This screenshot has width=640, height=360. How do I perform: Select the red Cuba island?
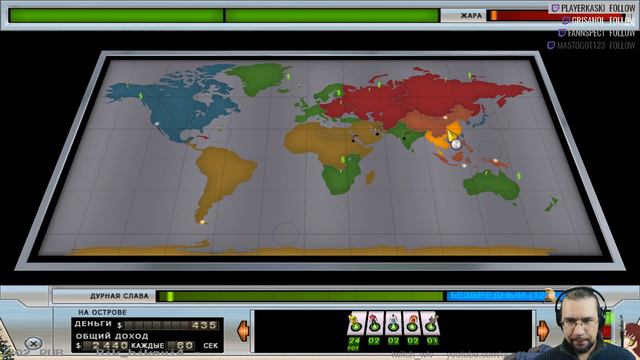pyautogui.click(x=201, y=137)
